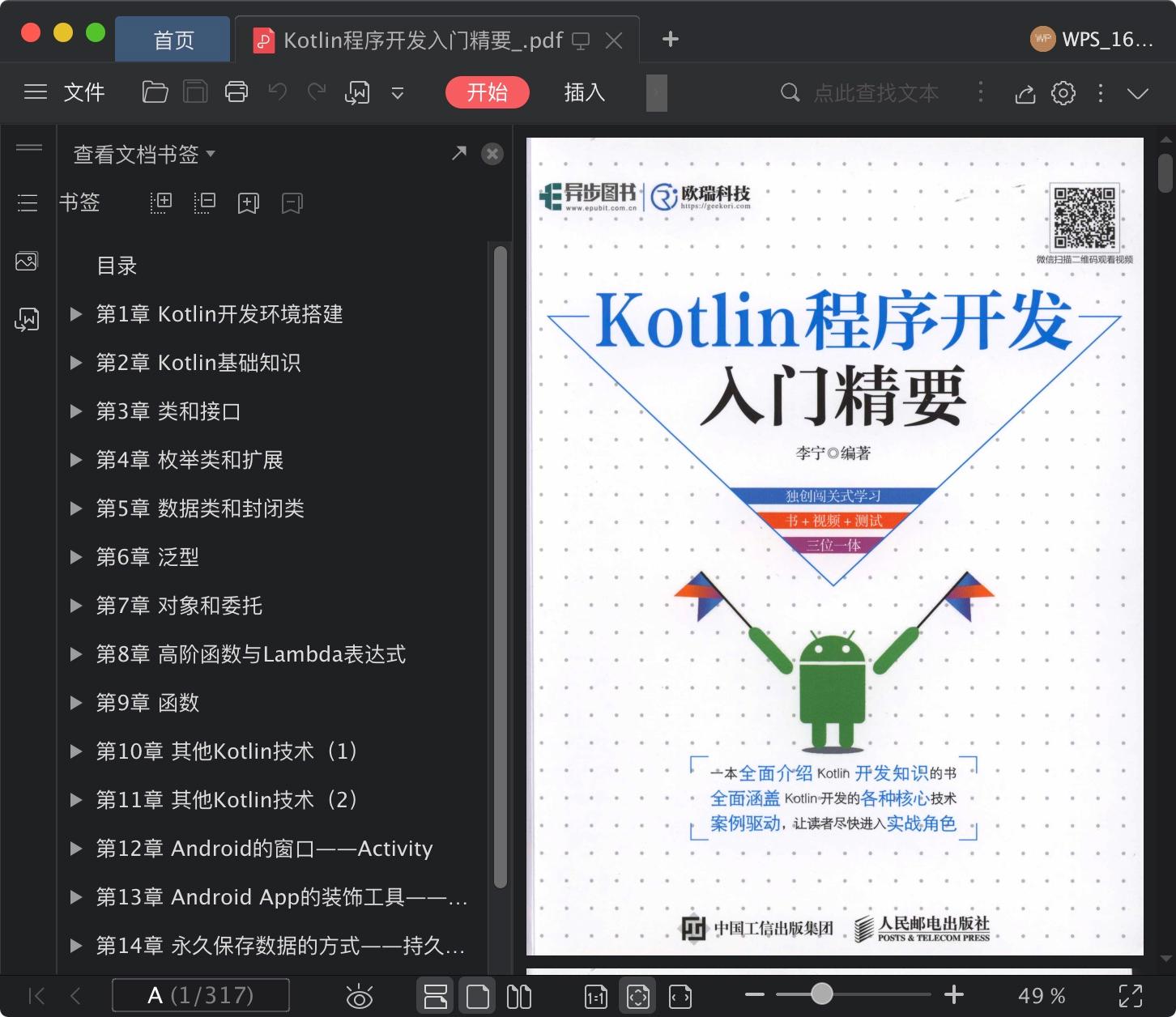This screenshot has width=1176, height=1017.
Task: Click the expand all bookmarks icon
Action: pyautogui.click(x=161, y=202)
